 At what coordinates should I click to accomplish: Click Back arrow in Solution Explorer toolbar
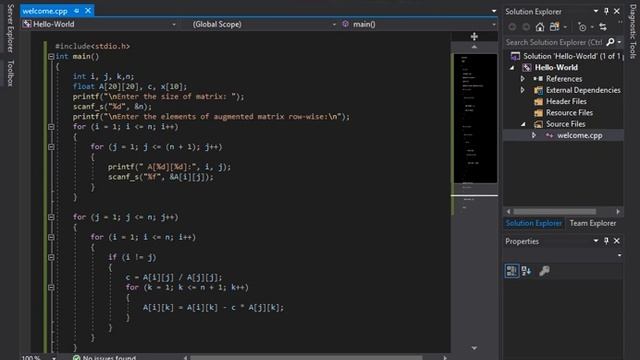(512, 27)
